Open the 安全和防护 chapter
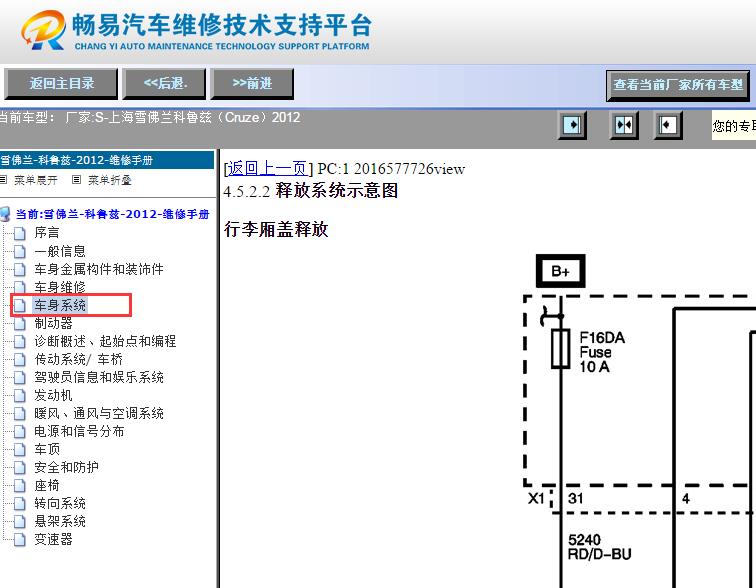The image size is (756, 588). (x=66, y=467)
